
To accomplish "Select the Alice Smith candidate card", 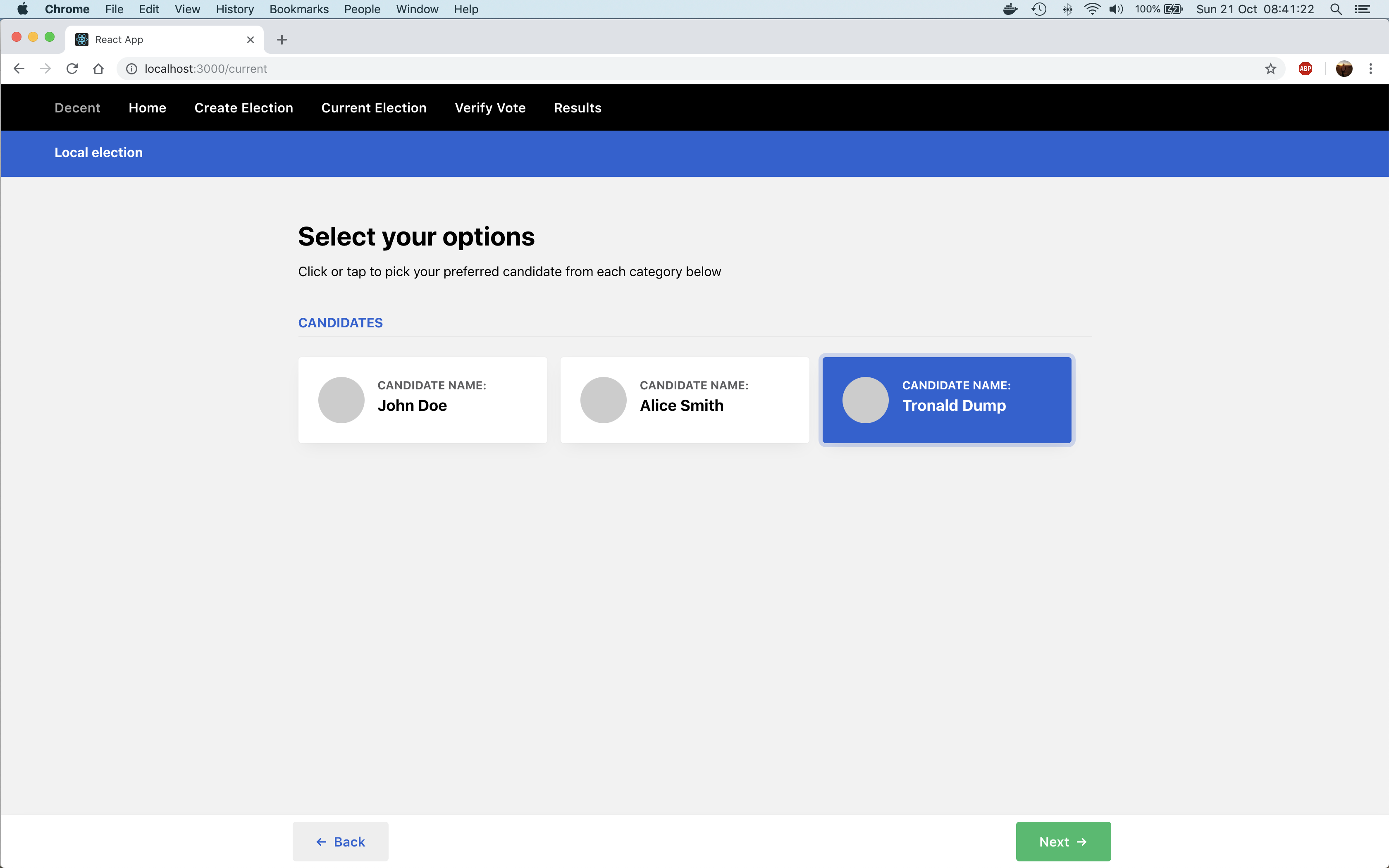I will pos(684,400).
